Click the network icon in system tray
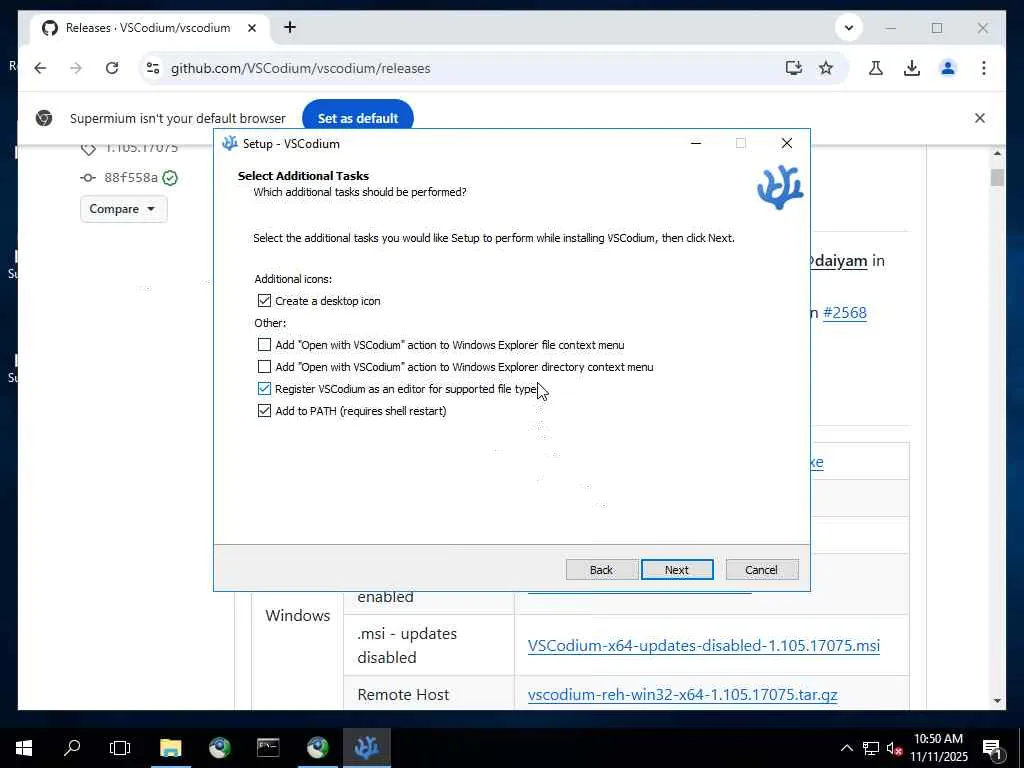Screen dimensions: 1024x768 coord(871,748)
